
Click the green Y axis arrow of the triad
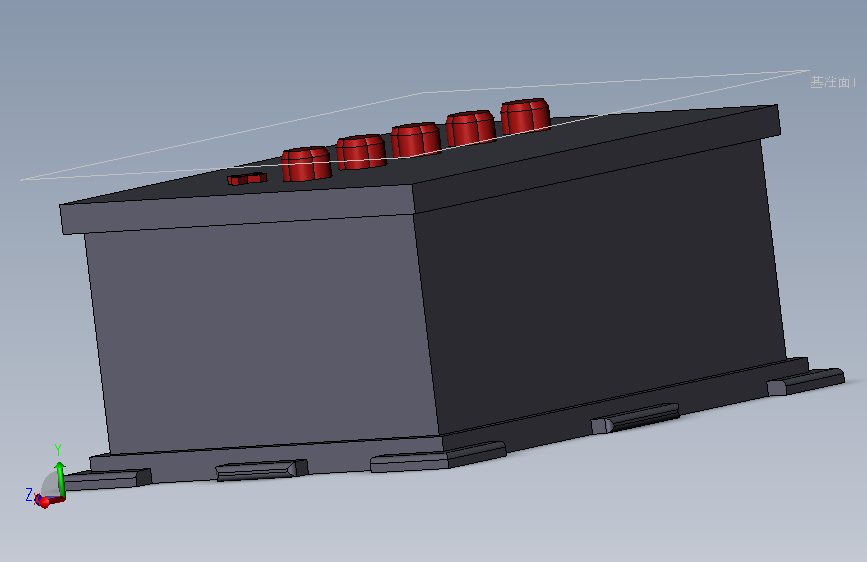click(60, 478)
